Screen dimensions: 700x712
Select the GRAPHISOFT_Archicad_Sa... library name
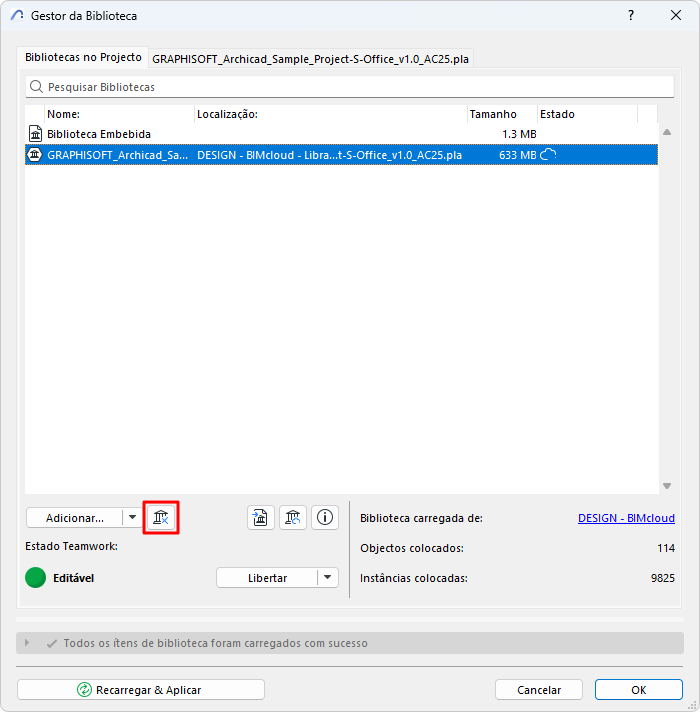tap(118, 155)
